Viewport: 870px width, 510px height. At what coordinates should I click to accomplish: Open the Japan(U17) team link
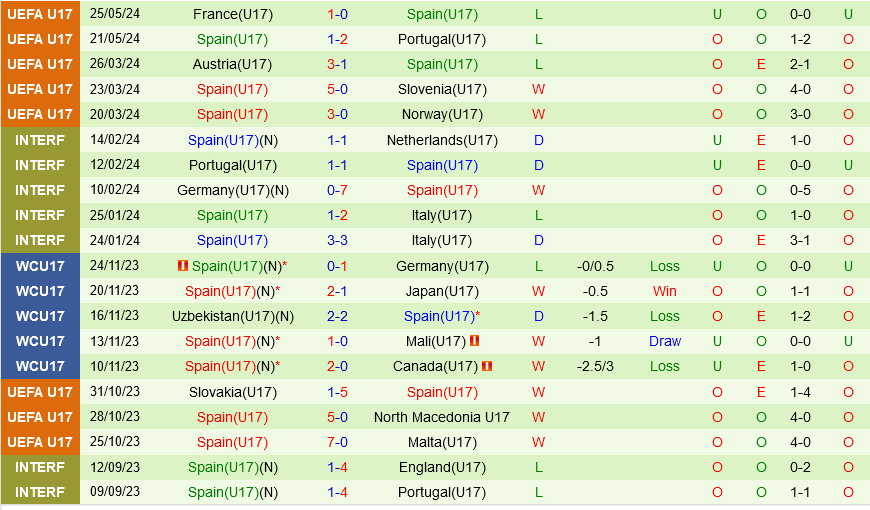coord(442,291)
